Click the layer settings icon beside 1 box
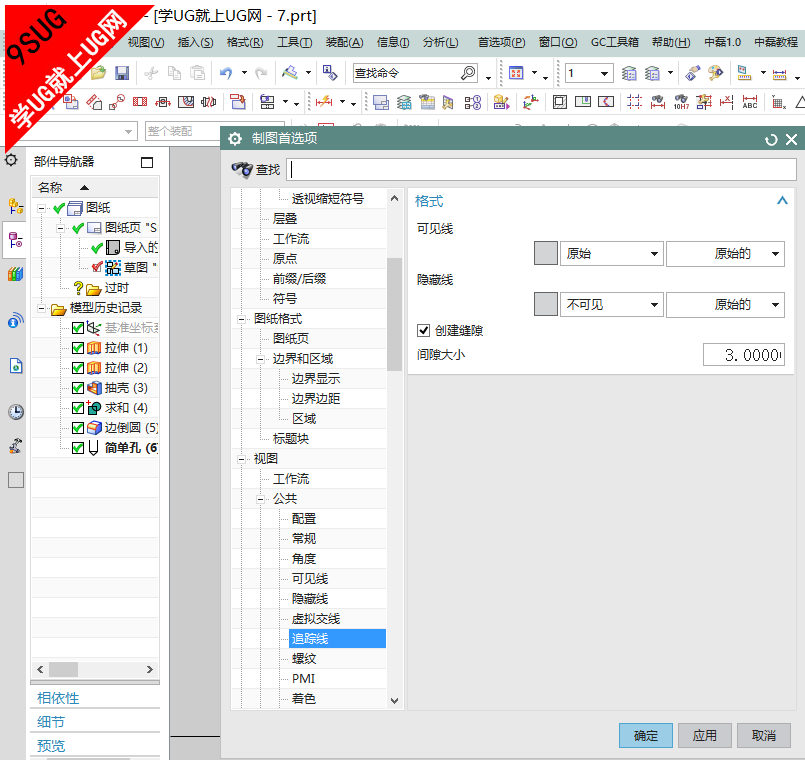The width and height of the screenshot is (805, 760). click(629, 73)
